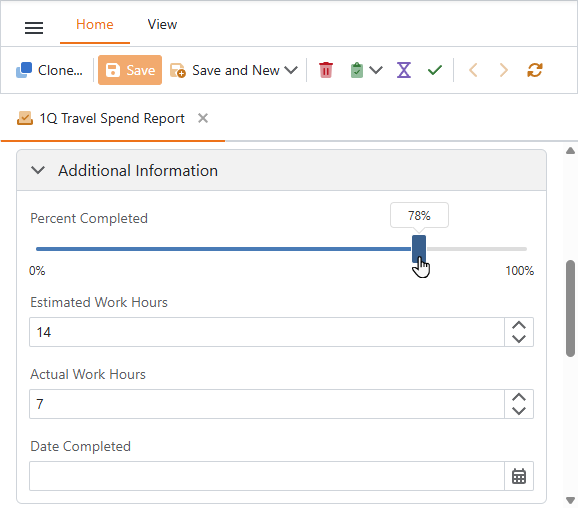Increase Estimated Work Hours with up arrow
The height and width of the screenshot is (509, 578).
click(519, 325)
